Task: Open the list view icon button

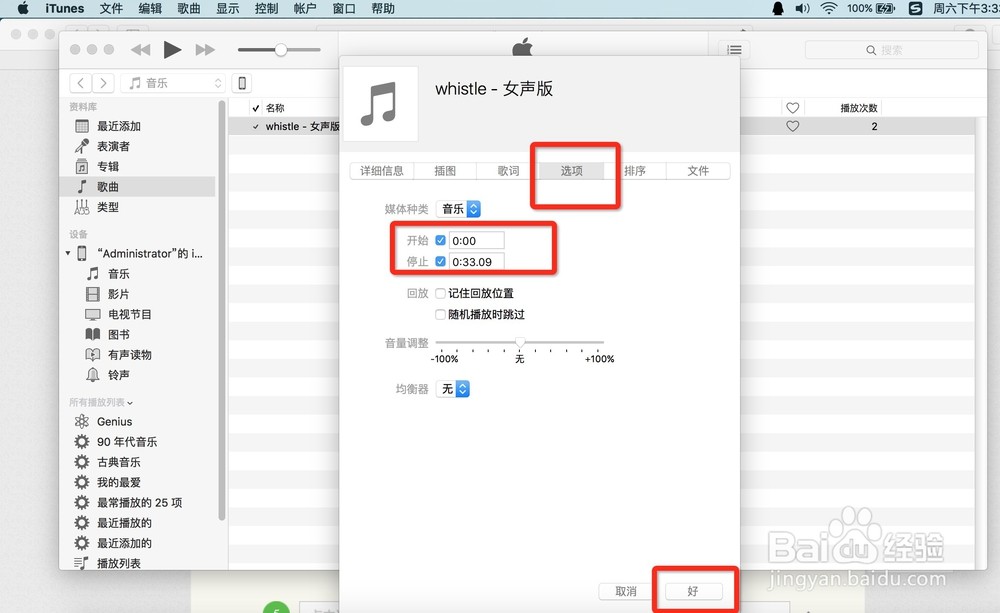Action: click(x=734, y=50)
